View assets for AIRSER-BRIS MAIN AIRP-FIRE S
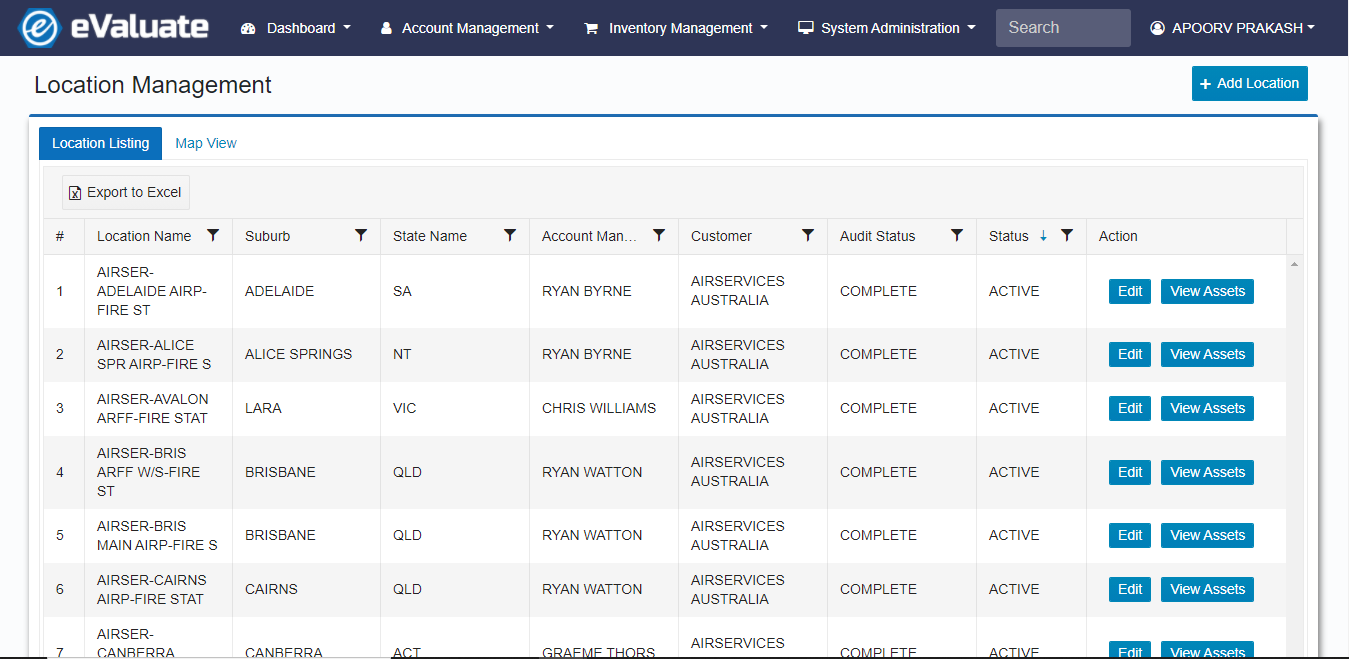Viewport: 1349px width, 659px height. click(1207, 535)
